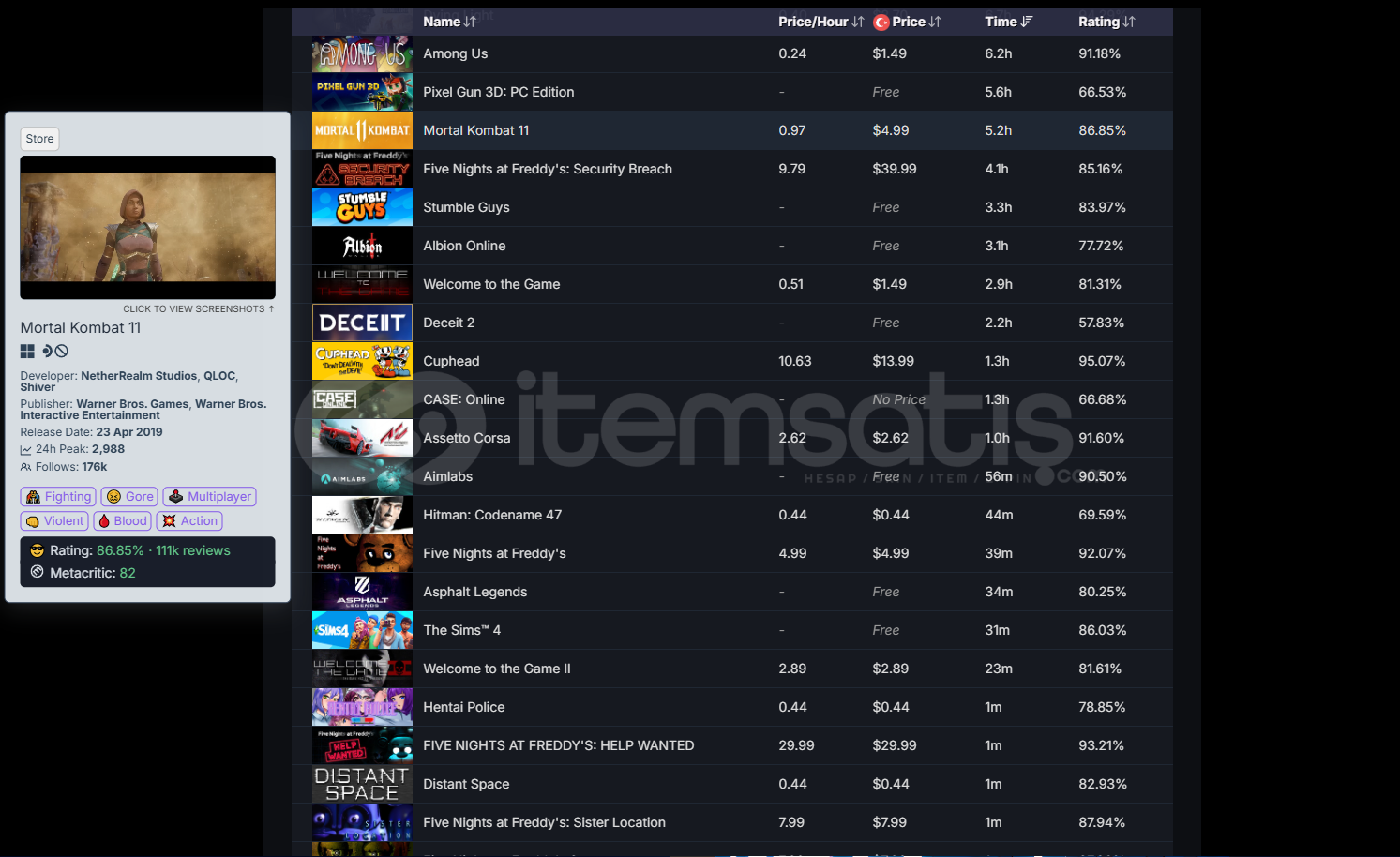This screenshot has width=1400, height=857.
Task: Click the Metacritic score 82
Action: pyautogui.click(x=128, y=573)
